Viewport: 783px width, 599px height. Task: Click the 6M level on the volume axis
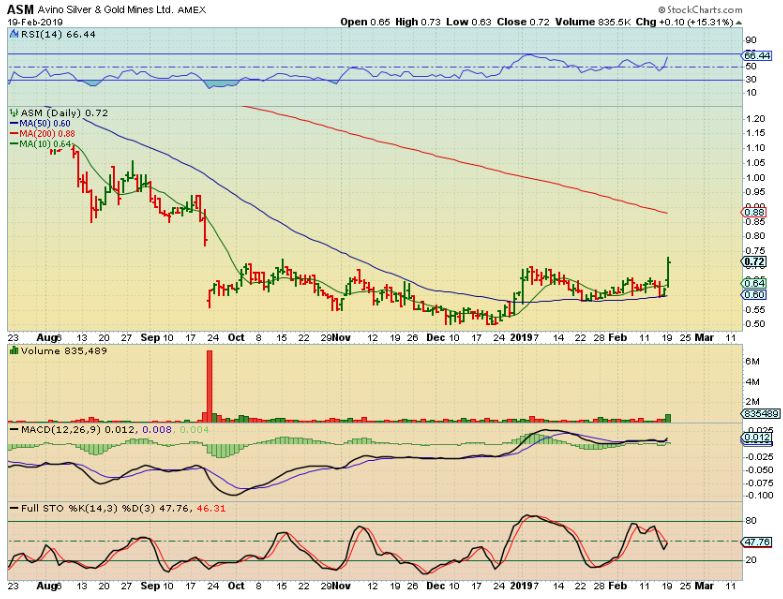pyautogui.click(x=753, y=361)
